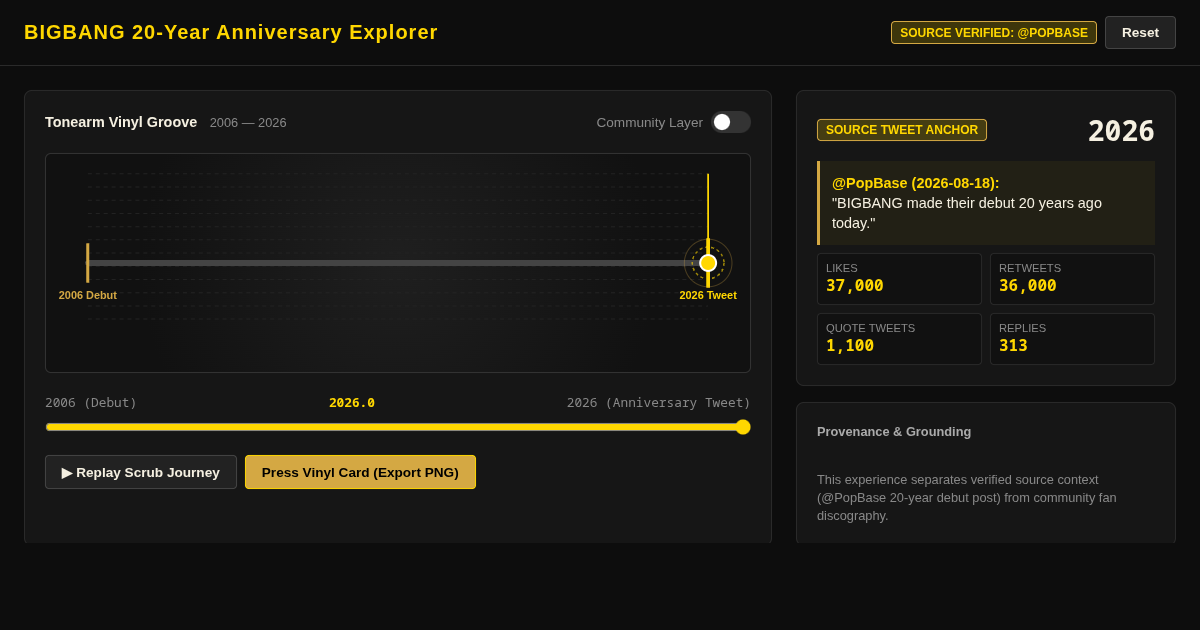
Task: Select the Retweets 36,000 stat card
Action: [x=1072, y=279]
